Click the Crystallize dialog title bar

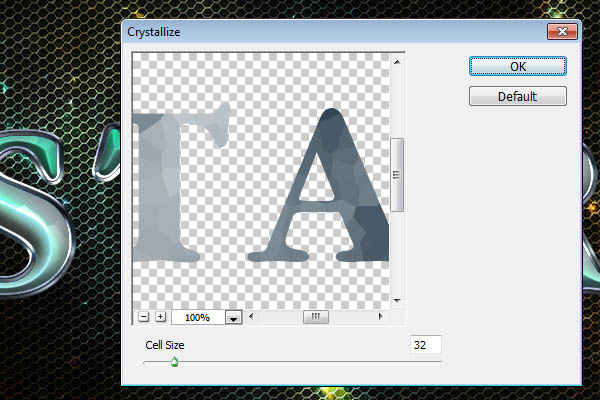[x=300, y=31]
